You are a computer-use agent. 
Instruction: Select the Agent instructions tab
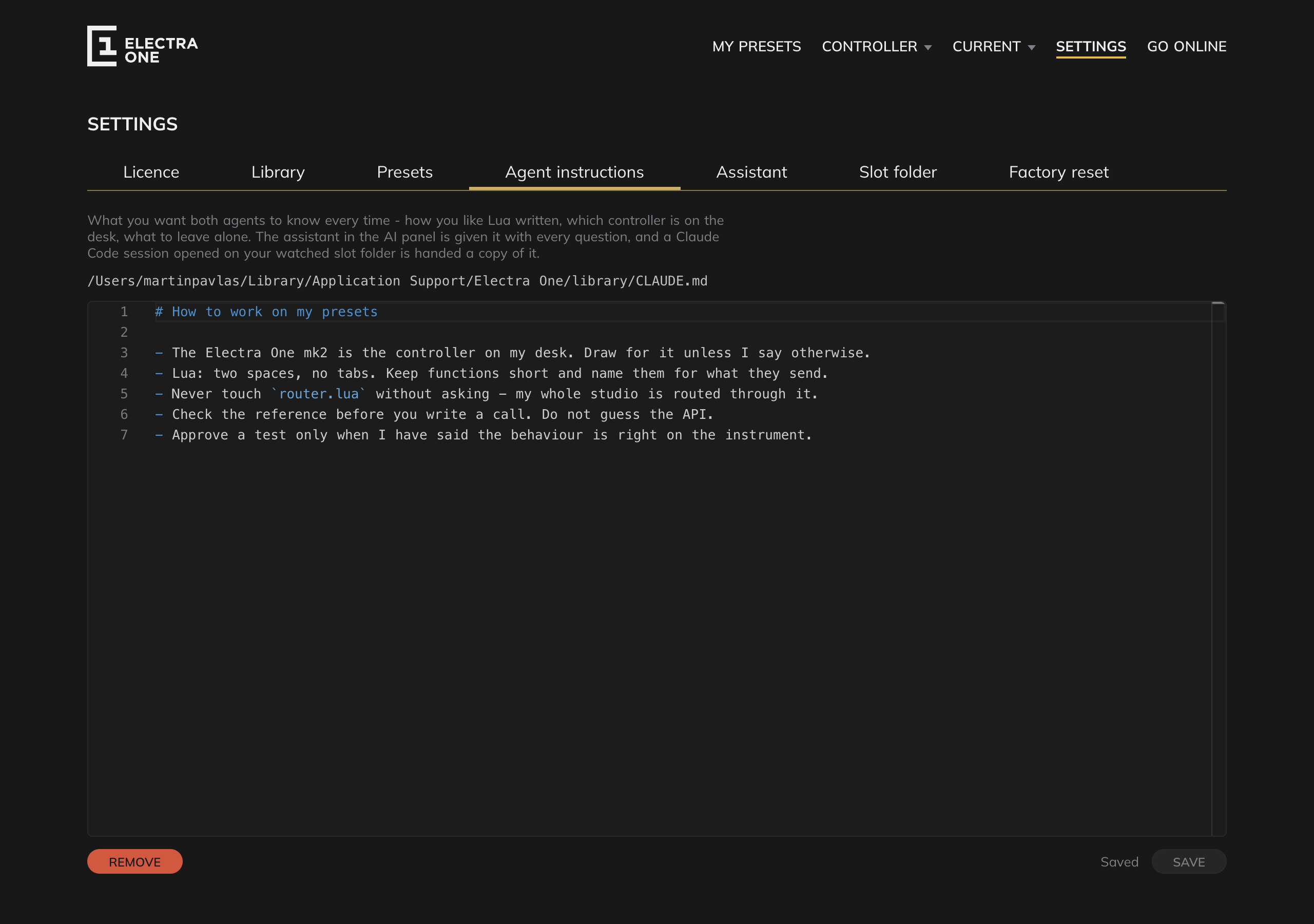click(574, 172)
